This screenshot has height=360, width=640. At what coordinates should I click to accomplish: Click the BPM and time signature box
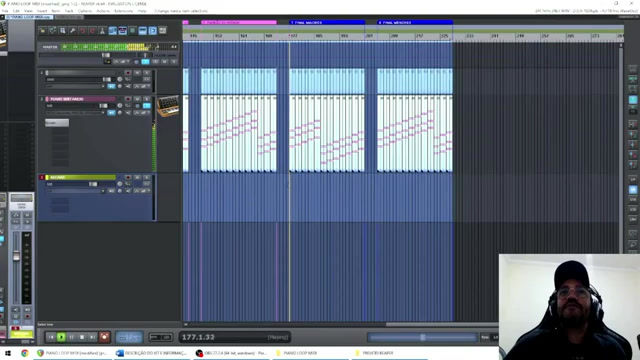160,337
